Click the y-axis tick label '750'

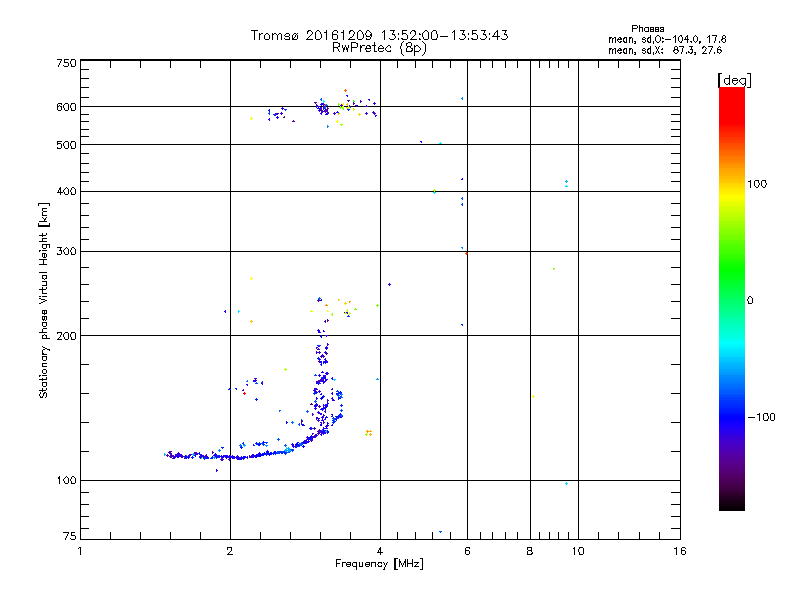[66, 63]
